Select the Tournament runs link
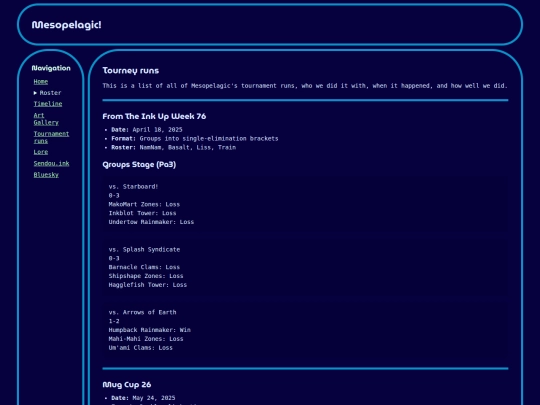The width and height of the screenshot is (540, 405). 51,137
